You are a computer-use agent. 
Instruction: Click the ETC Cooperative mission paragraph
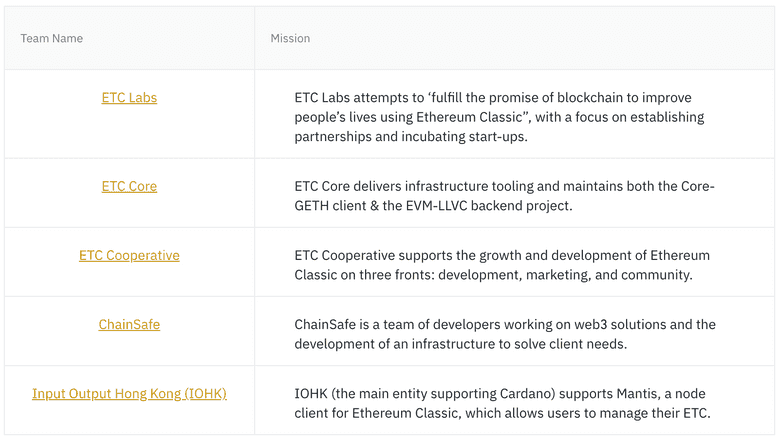click(500, 265)
